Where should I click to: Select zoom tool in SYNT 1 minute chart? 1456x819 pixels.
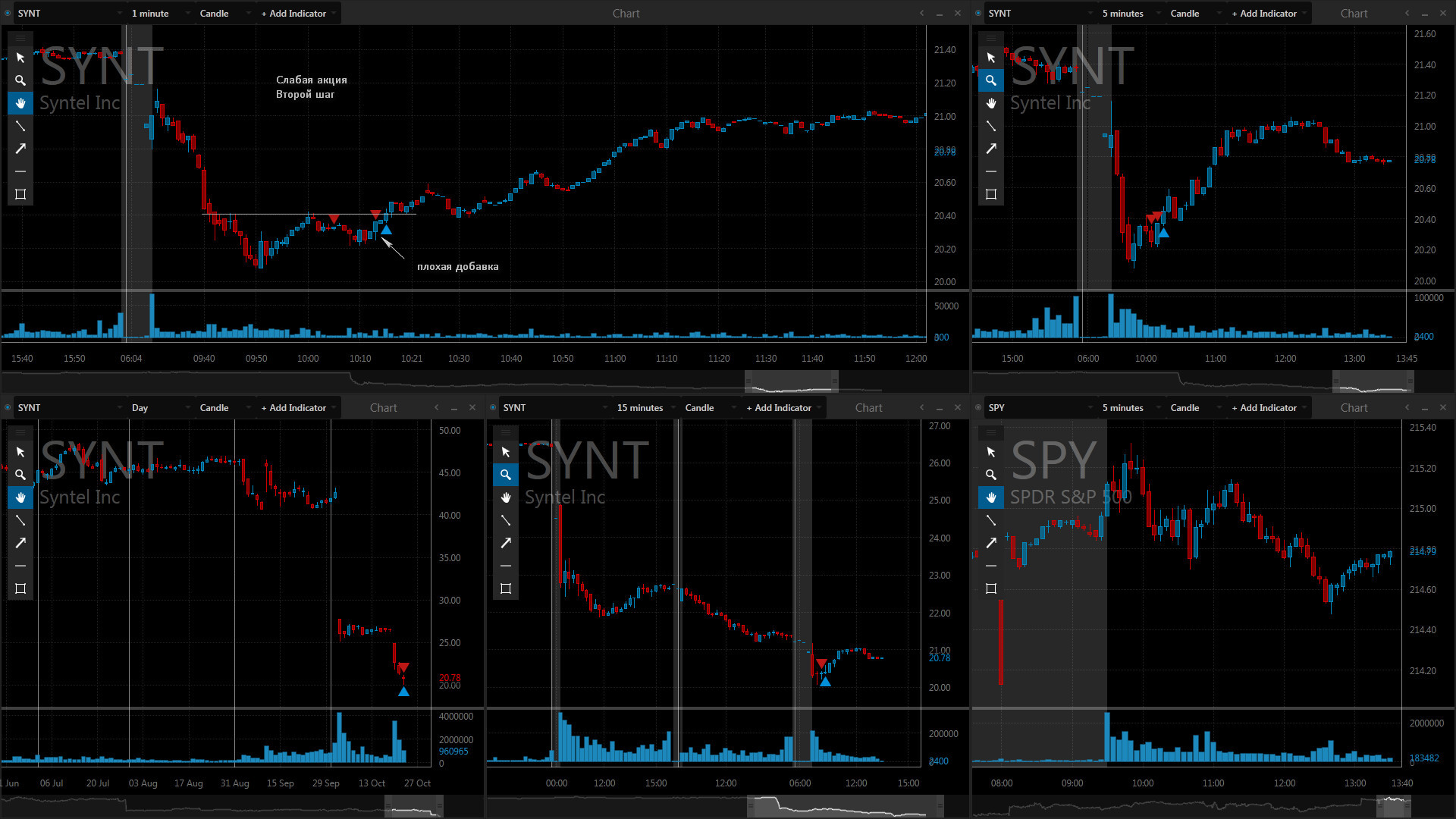coord(20,80)
